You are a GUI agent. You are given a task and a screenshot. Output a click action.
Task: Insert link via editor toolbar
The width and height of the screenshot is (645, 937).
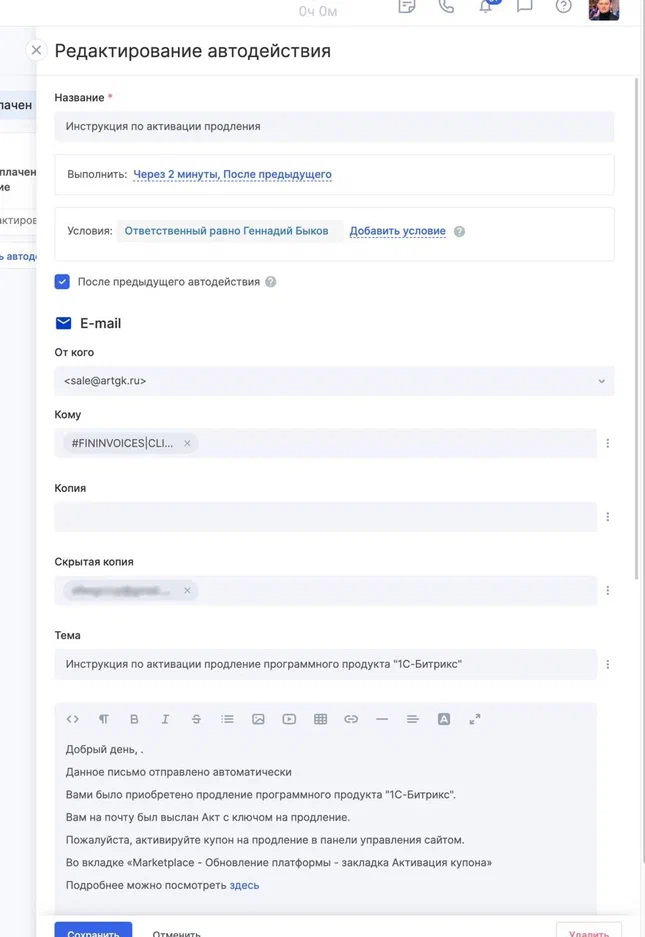point(351,719)
